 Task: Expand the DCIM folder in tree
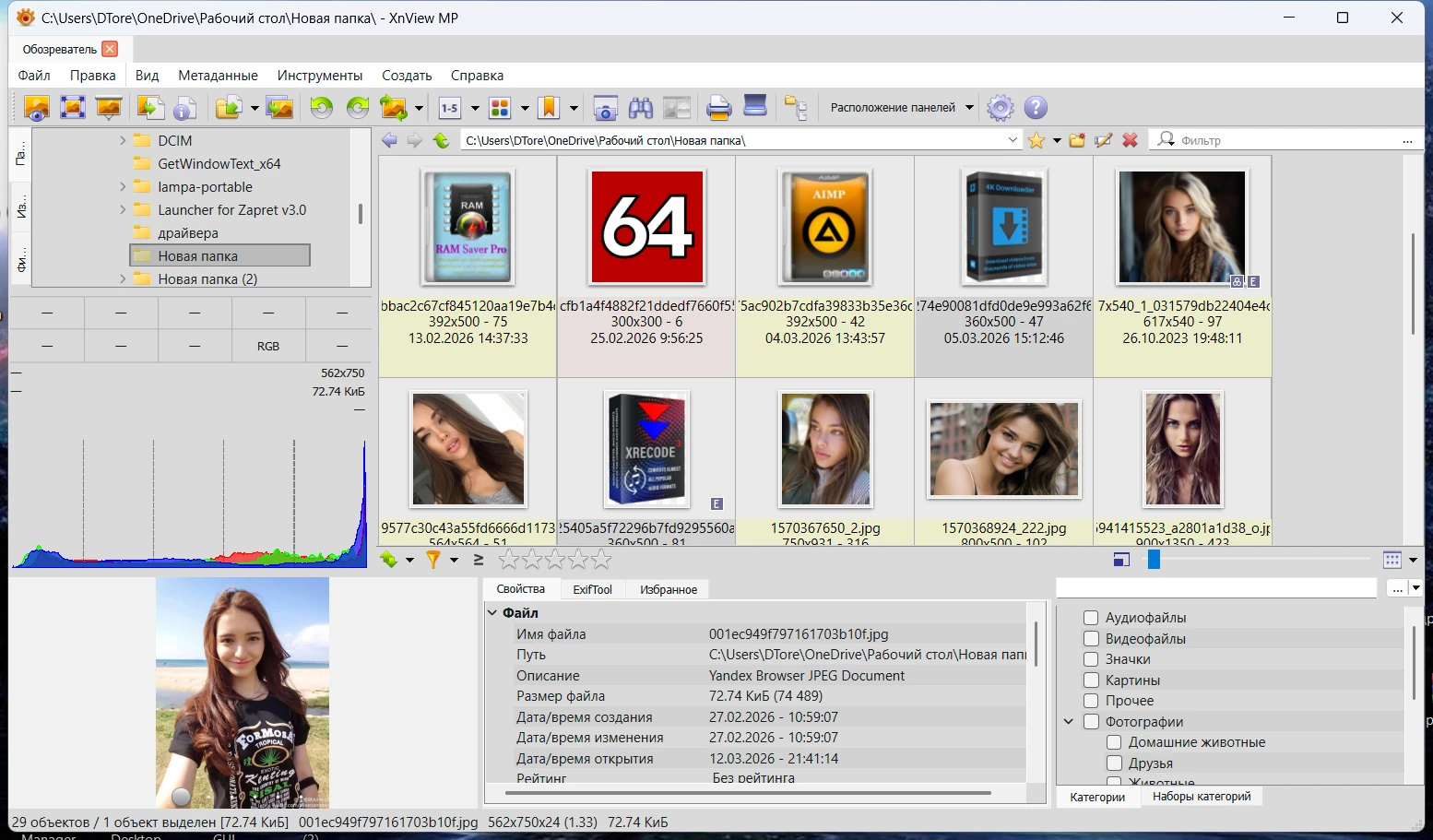pos(123,141)
